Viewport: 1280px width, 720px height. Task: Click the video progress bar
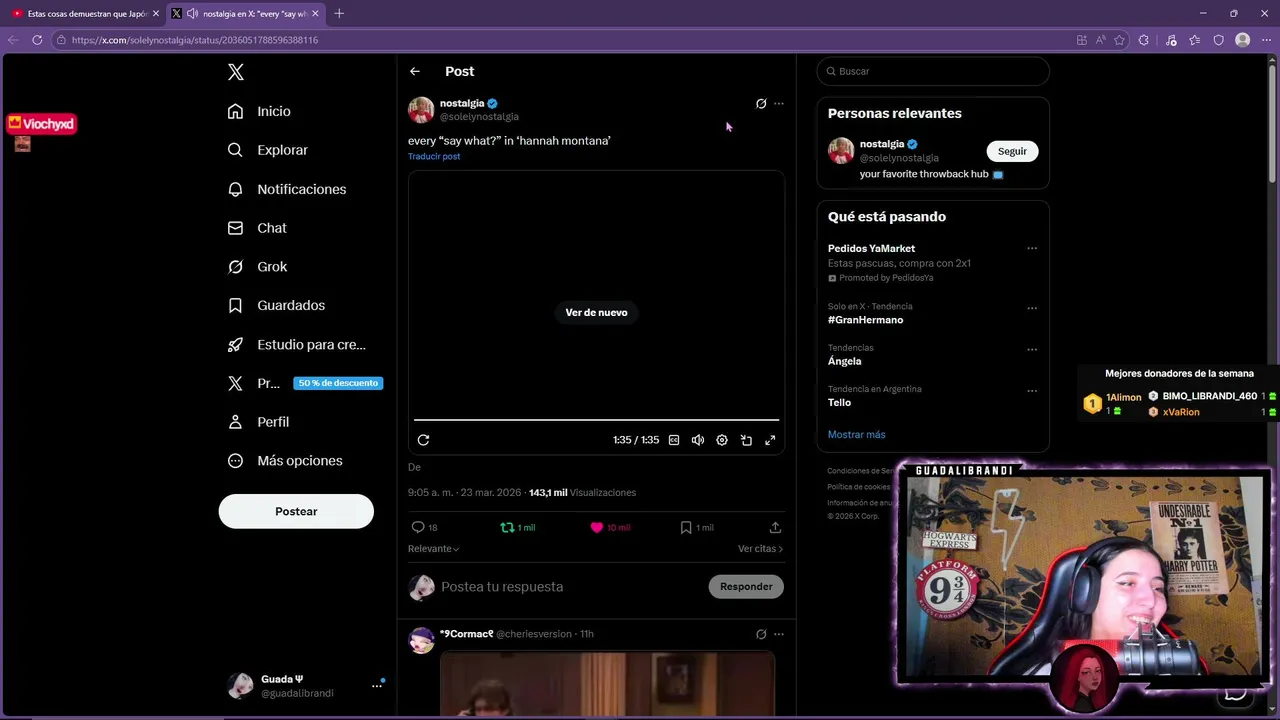click(596, 420)
